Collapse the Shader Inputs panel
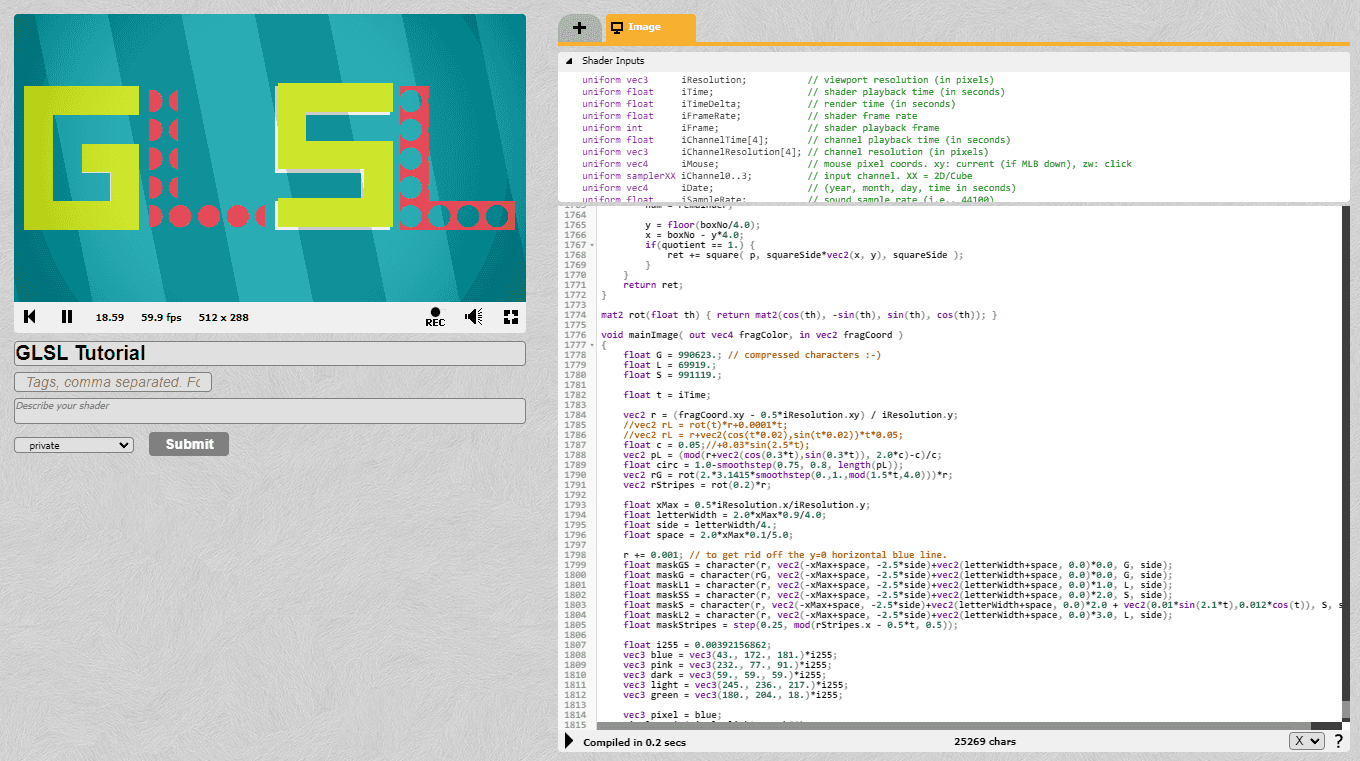Image resolution: width=1360 pixels, height=761 pixels. click(x=568, y=60)
